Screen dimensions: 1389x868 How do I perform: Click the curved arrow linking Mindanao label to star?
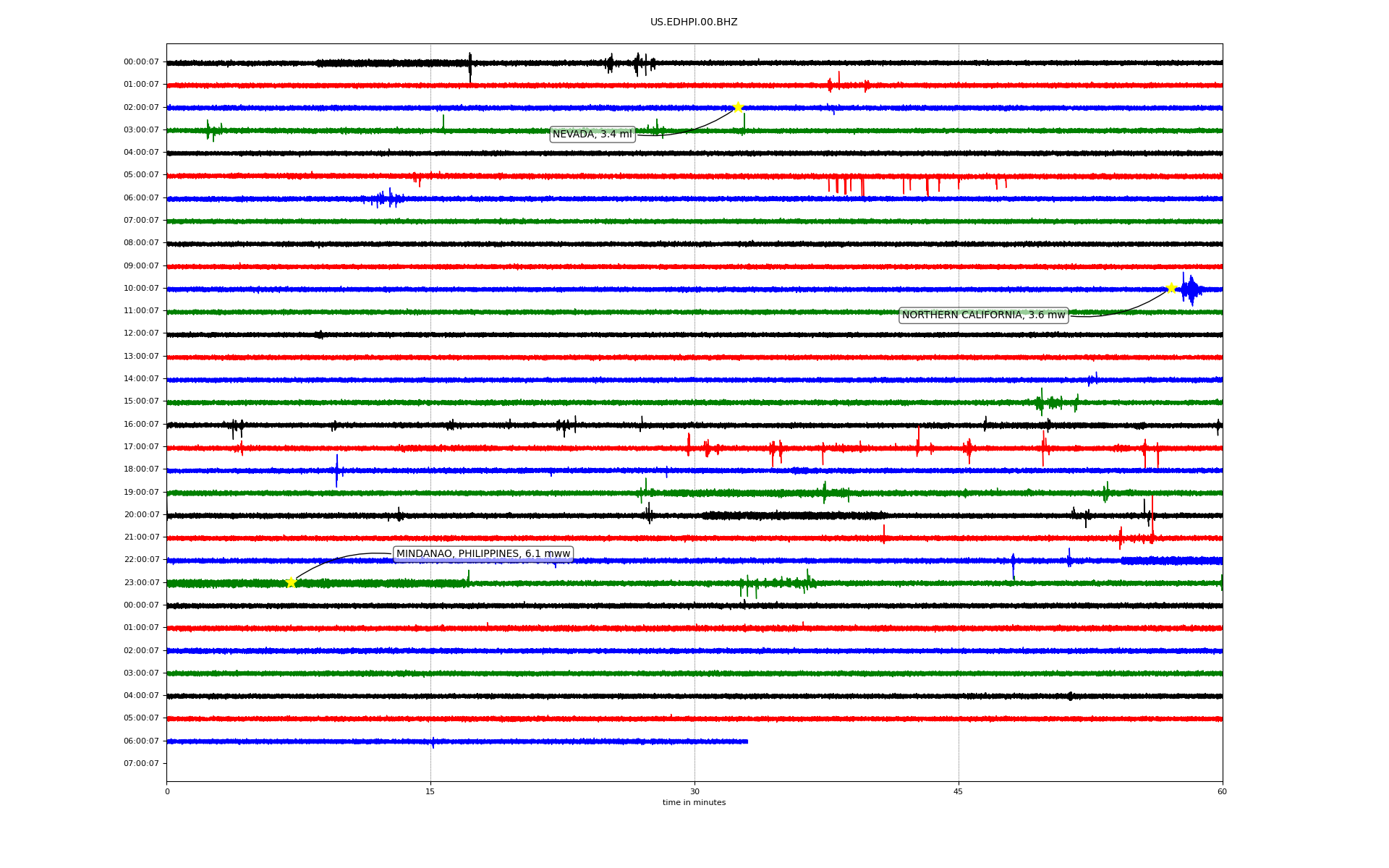coord(336,559)
